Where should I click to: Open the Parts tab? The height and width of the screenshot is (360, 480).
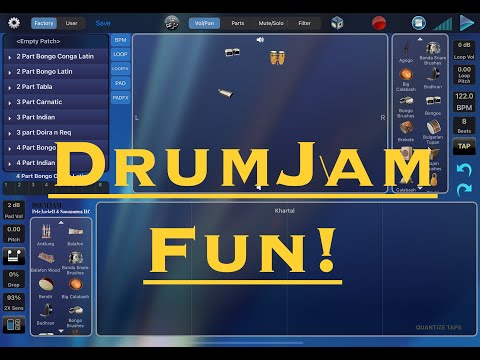pos(238,23)
